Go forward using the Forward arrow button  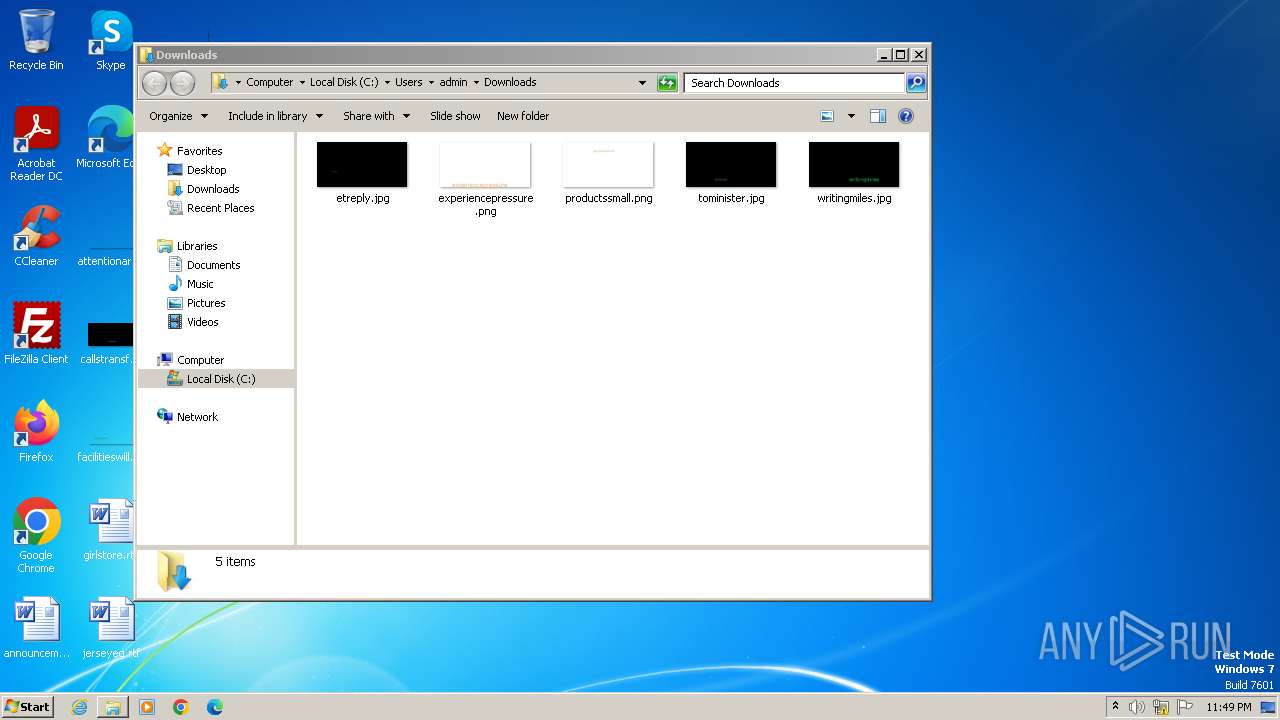point(182,83)
